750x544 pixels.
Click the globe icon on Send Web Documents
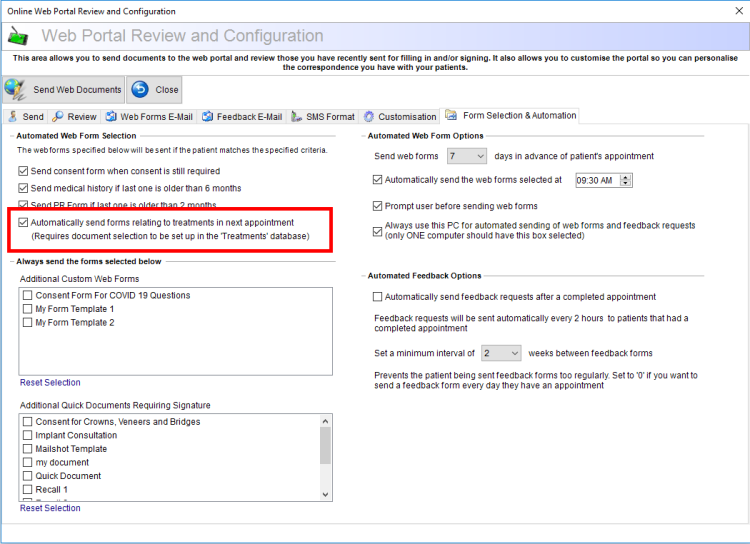click(15, 89)
